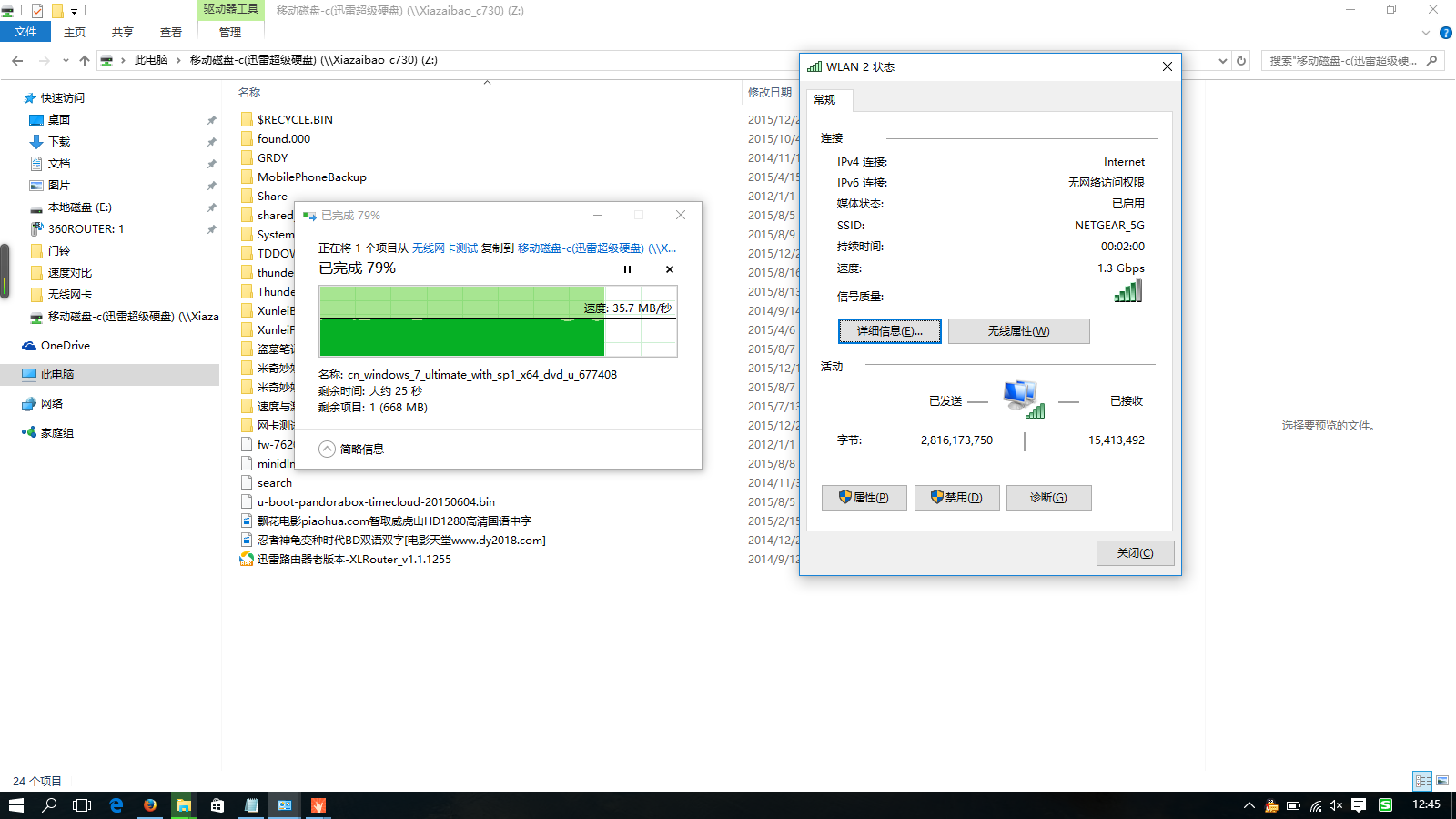
Task: Switch to the 查看 ribbon tab
Action: click(171, 32)
